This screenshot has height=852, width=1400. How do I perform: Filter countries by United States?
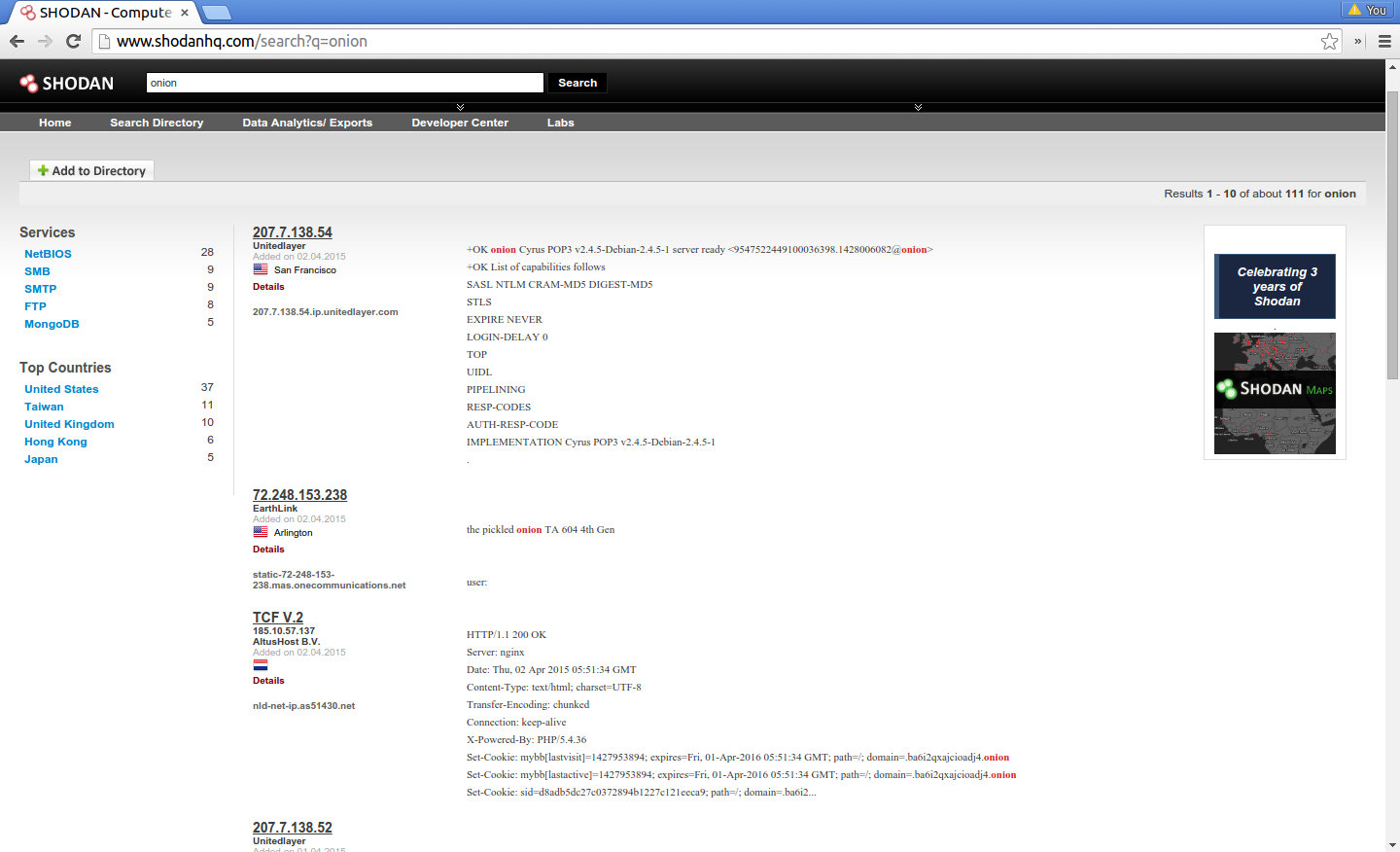click(61, 389)
